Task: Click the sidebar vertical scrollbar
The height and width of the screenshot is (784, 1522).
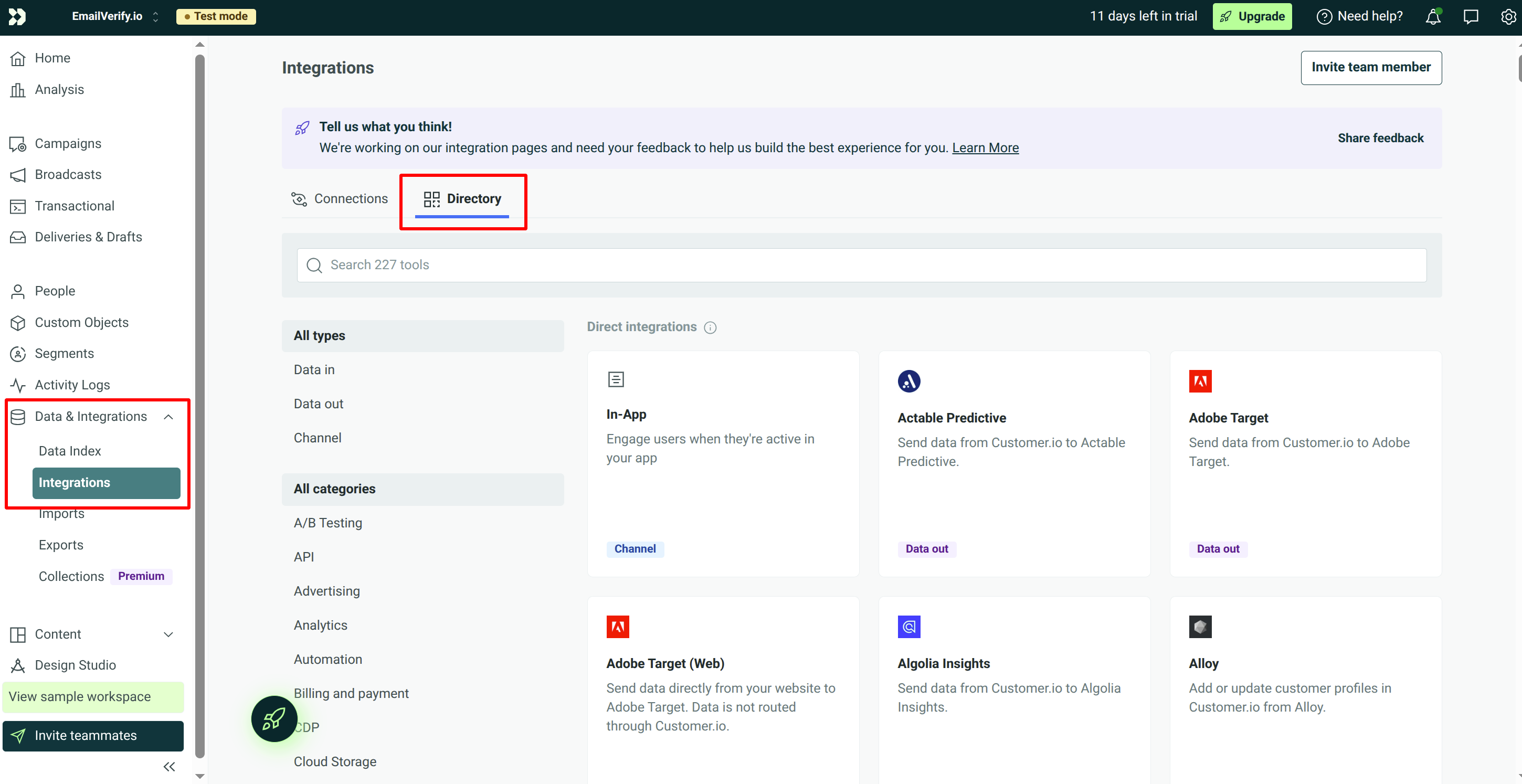Action: (200, 407)
